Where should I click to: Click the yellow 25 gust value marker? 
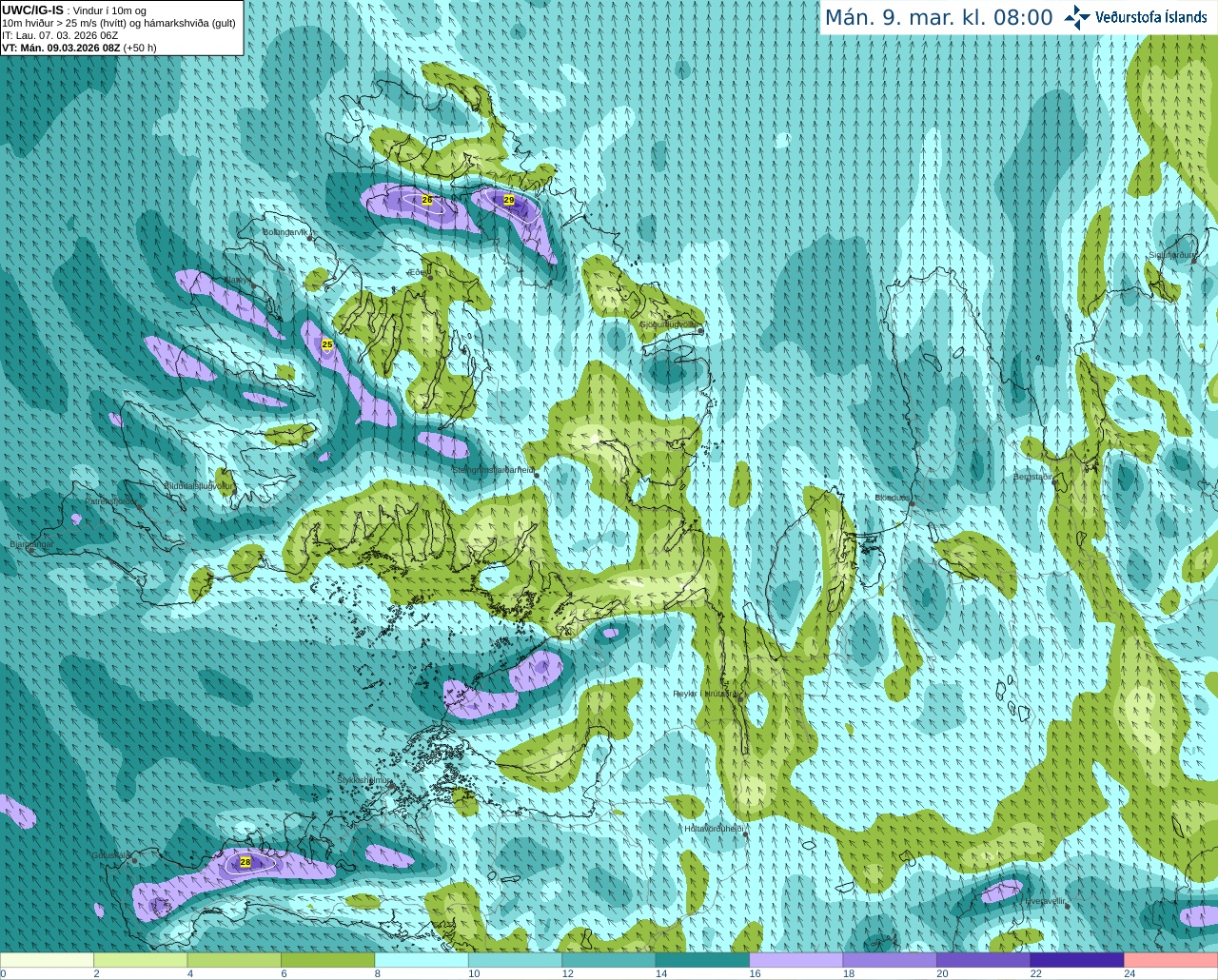(x=327, y=344)
